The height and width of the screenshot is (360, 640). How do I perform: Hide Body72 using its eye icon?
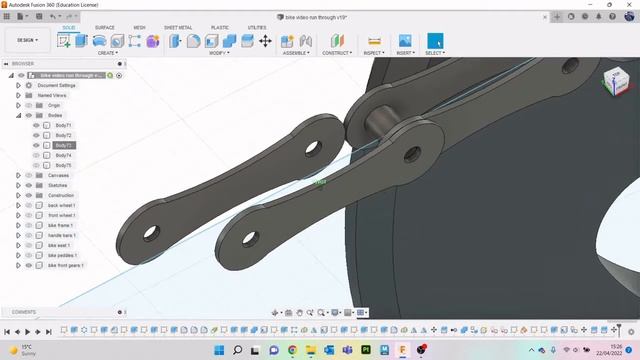[36, 135]
